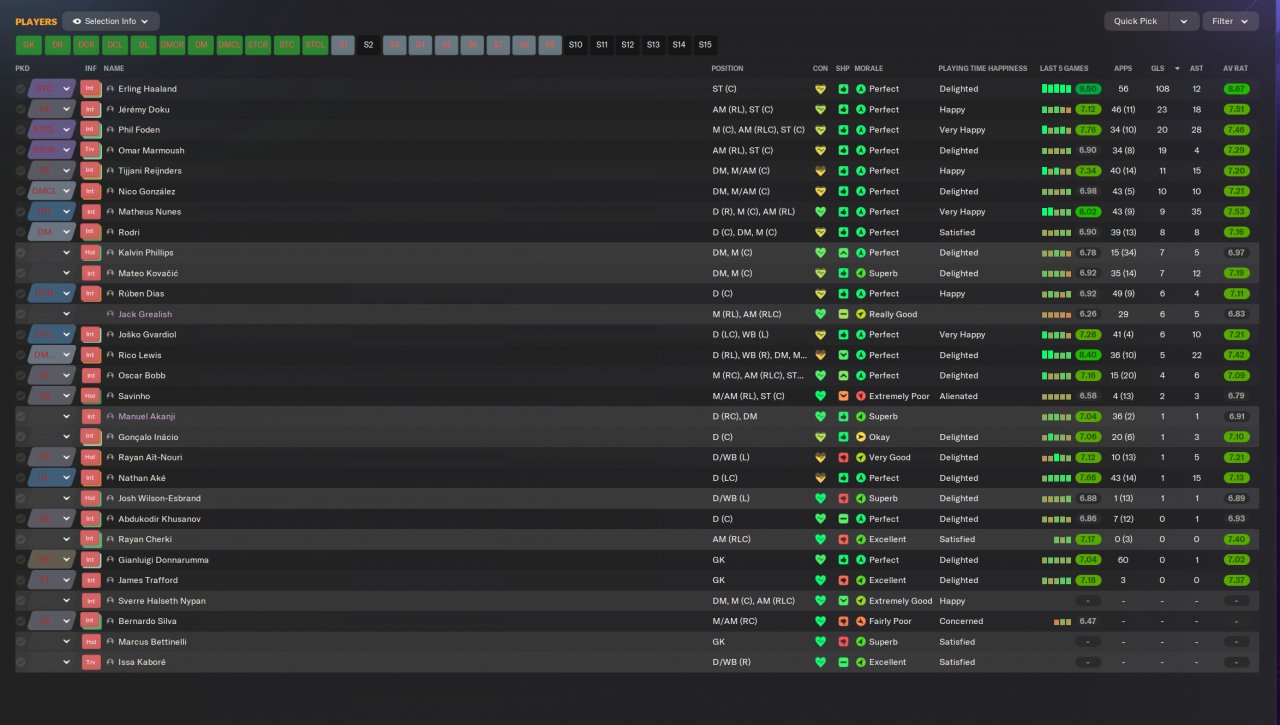Sort the table by AV RAT column
Viewport: 1280px width, 725px height.
coord(1235,69)
